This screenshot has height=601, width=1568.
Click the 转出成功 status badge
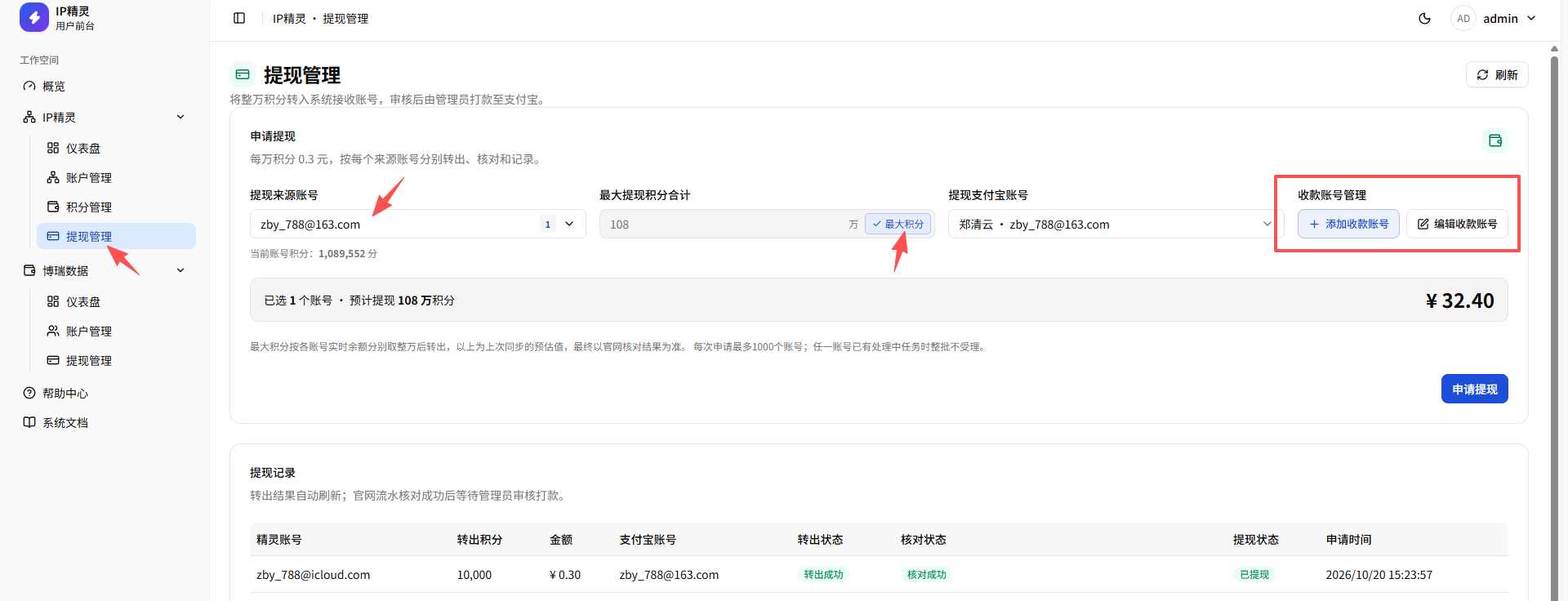coord(822,574)
